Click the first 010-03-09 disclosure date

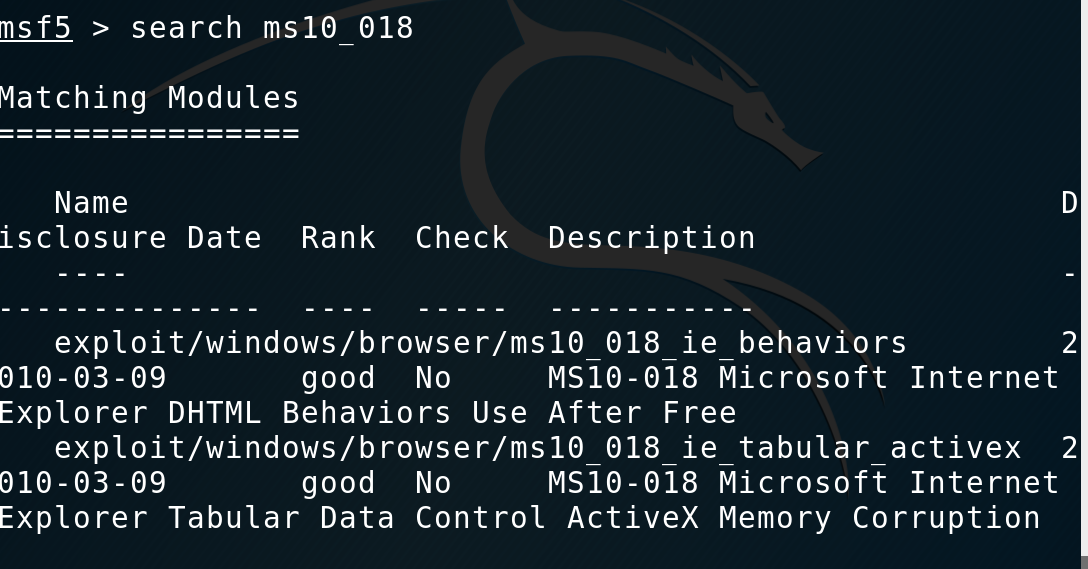point(83,378)
